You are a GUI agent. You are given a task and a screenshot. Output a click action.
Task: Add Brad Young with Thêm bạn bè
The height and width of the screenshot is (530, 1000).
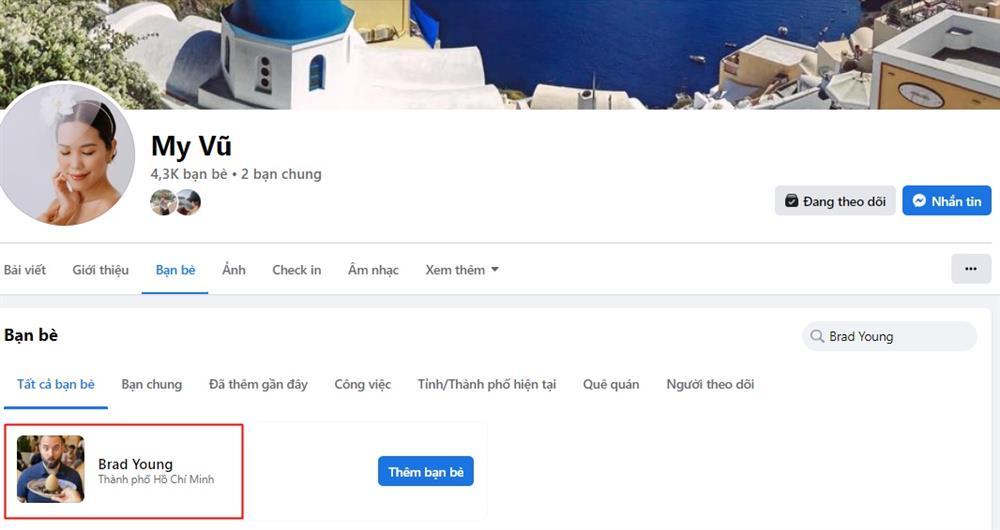pos(425,471)
